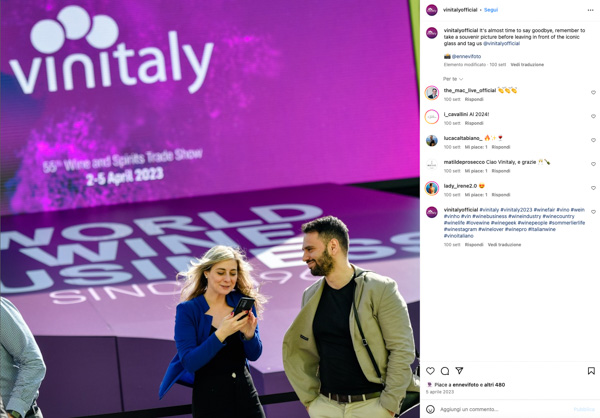Open the @ennevifoto photo credit link
Image resolution: width=600 pixels, height=418 pixels.
(466, 56)
